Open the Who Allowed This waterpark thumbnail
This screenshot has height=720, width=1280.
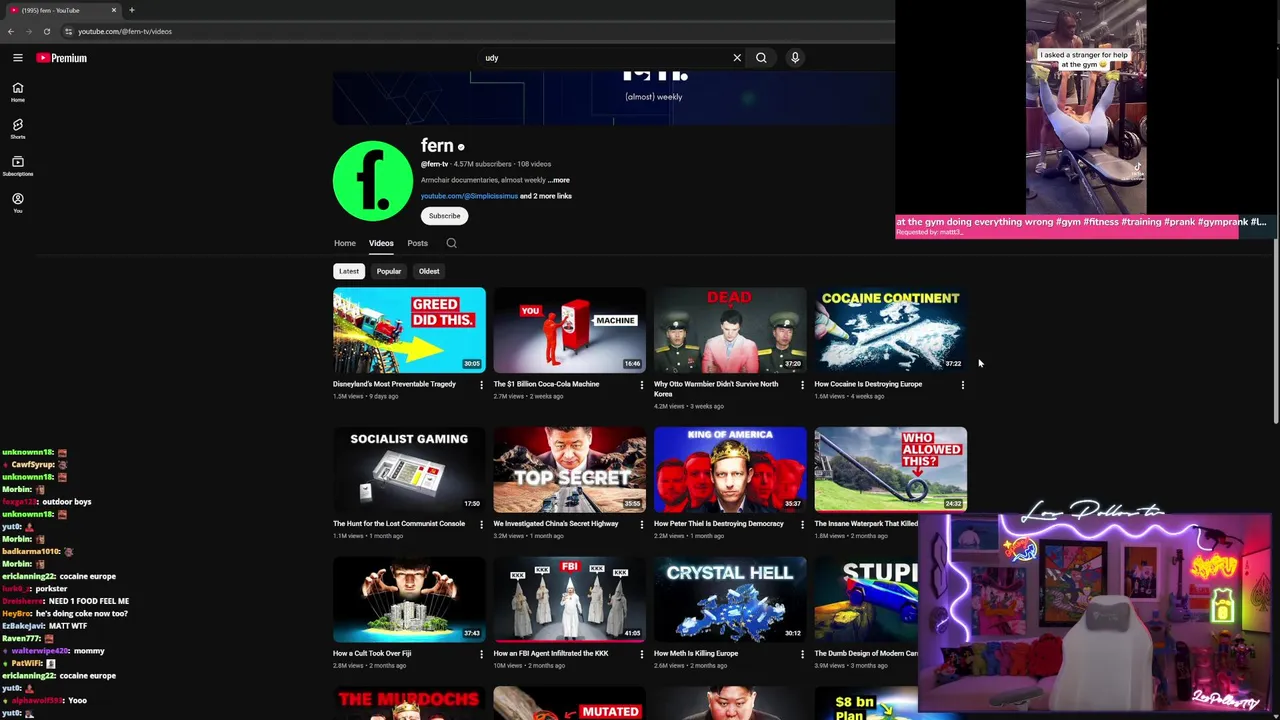(x=890, y=470)
